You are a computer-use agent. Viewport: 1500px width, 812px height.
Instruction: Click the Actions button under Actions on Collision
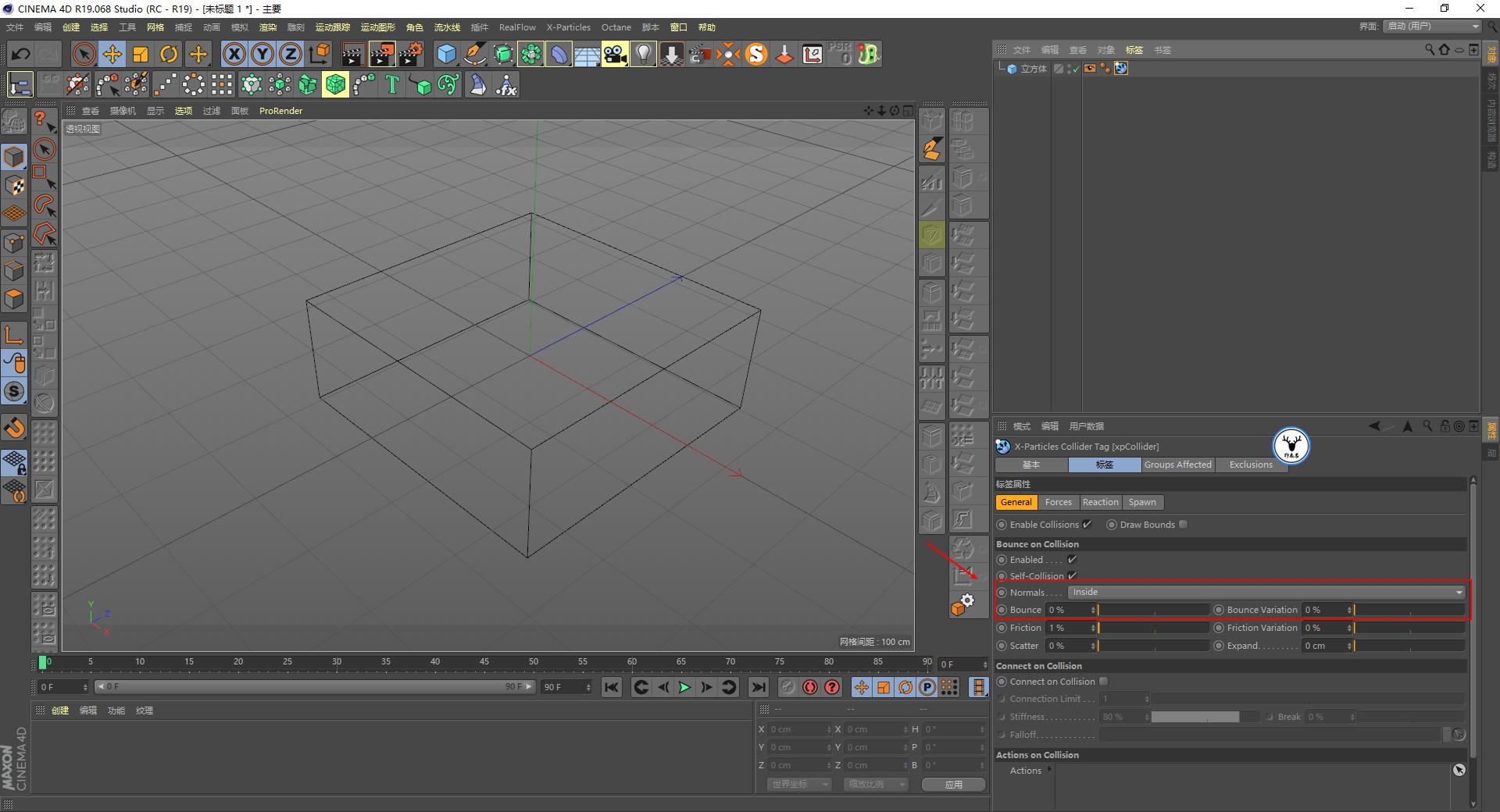point(1024,770)
